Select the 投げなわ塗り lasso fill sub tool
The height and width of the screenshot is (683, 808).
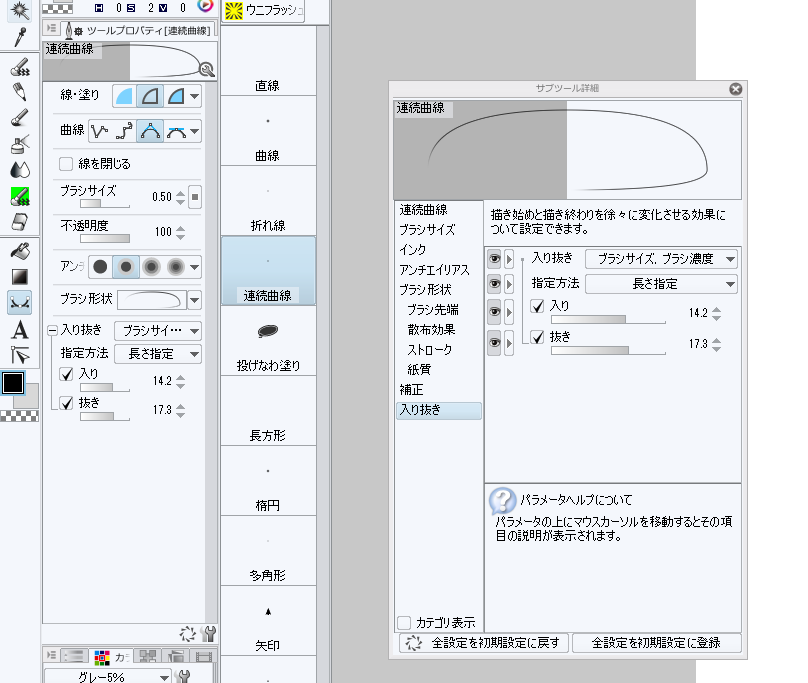pyautogui.click(x=268, y=342)
